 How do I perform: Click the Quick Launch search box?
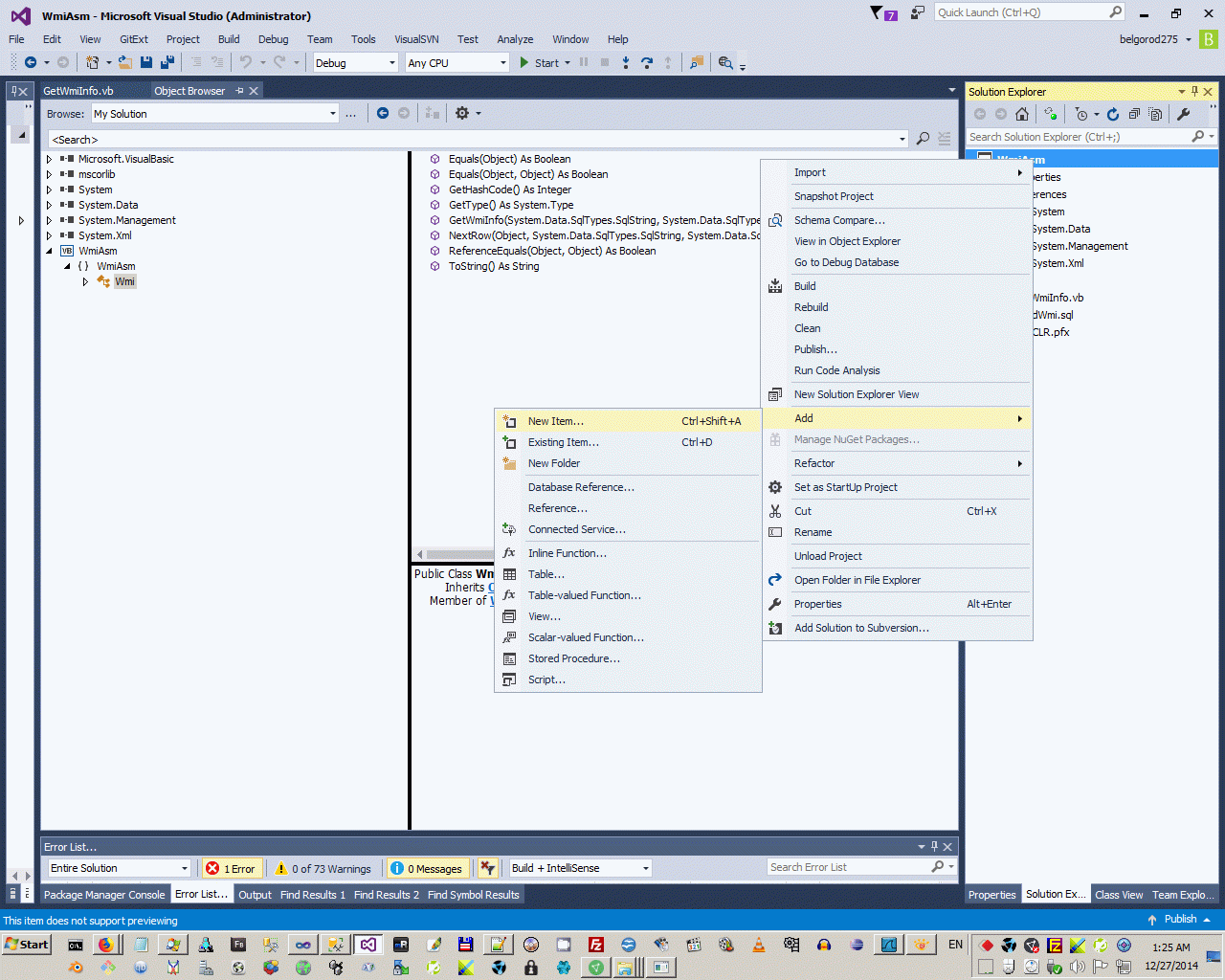1029,12
